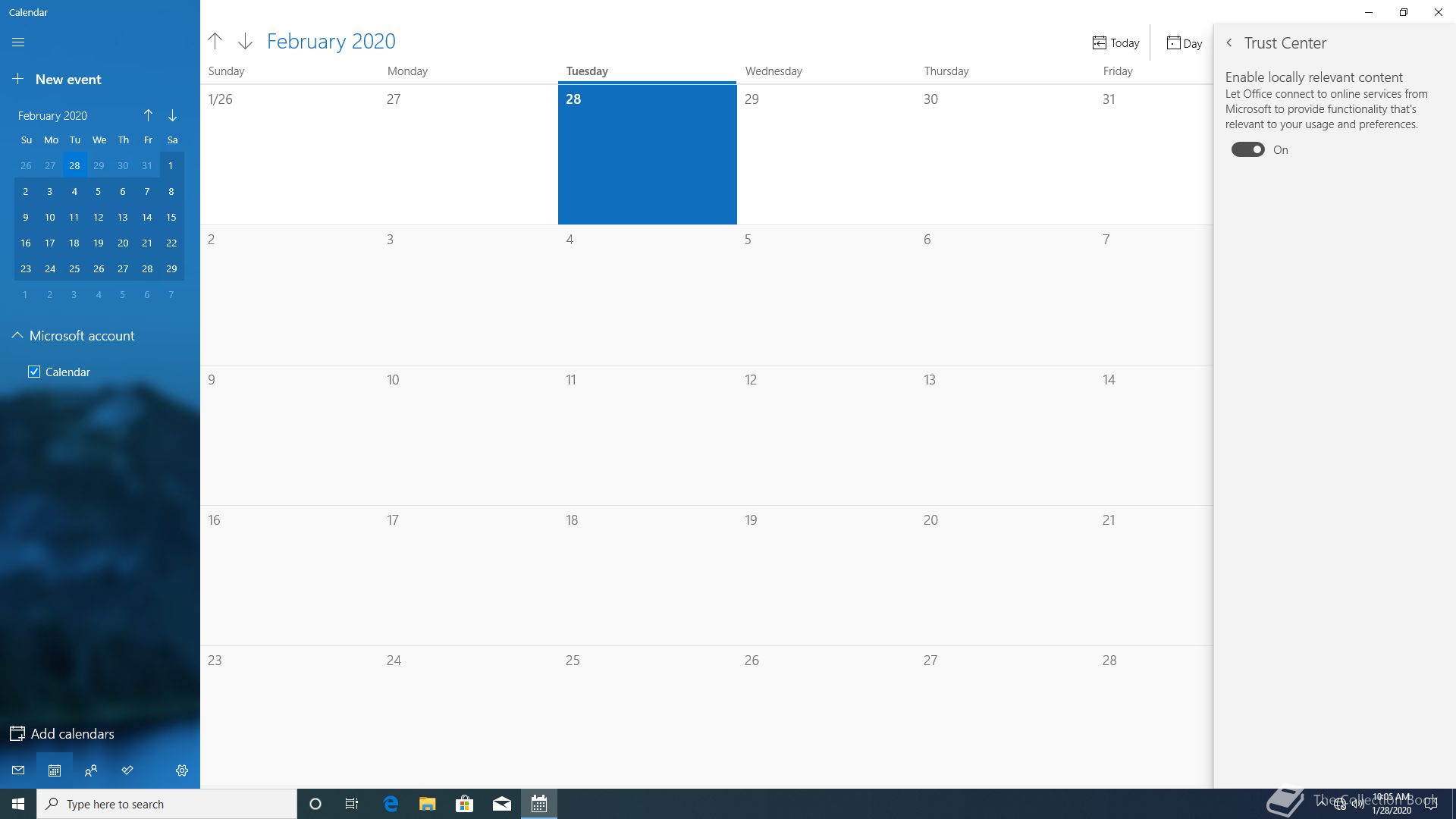Open the hamburger navigation menu
This screenshot has width=1456, height=819.
click(18, 42)
